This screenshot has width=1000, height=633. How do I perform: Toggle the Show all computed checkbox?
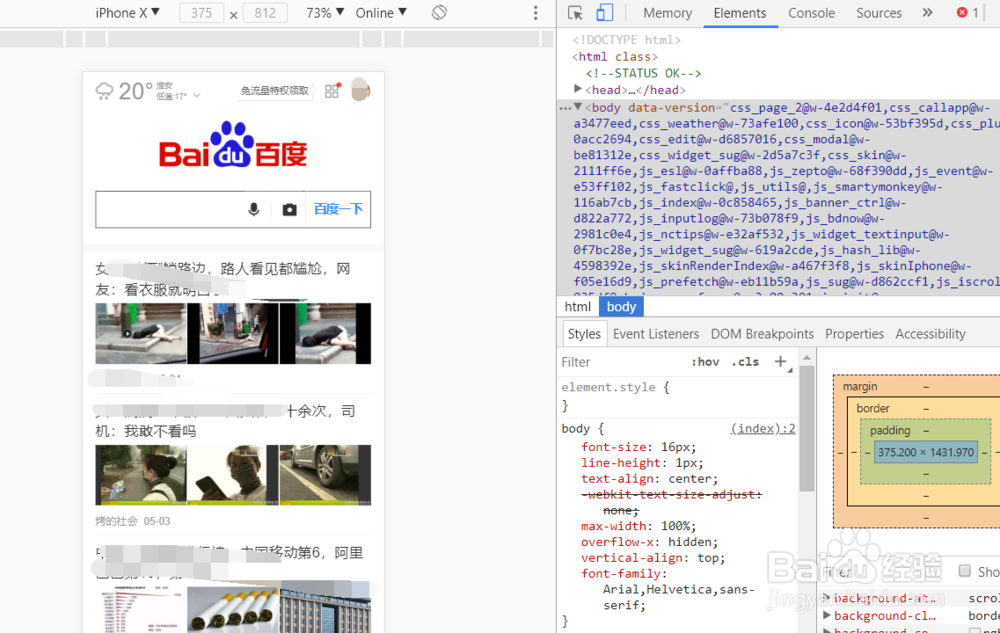pyautogui.click(x=964, y=571)
